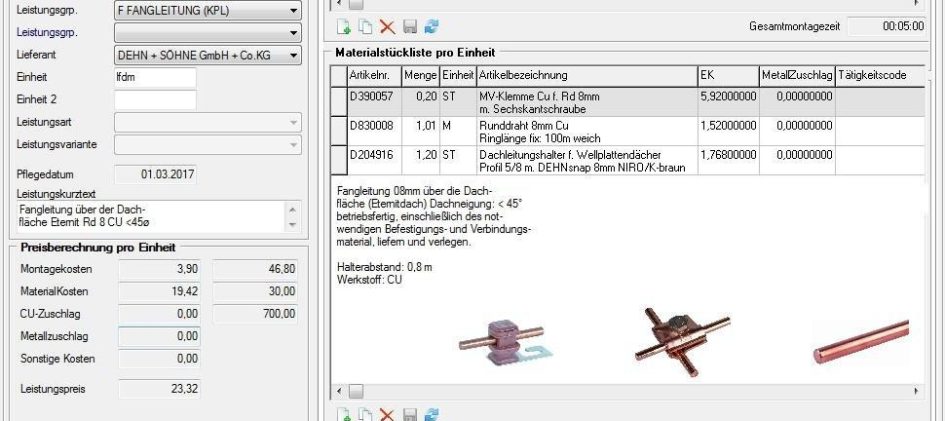This screenshot has height=421, width=945.
Task: Click the save disk icon in upper toolbar
Action: pyautogui.click(x=409, y=27)
